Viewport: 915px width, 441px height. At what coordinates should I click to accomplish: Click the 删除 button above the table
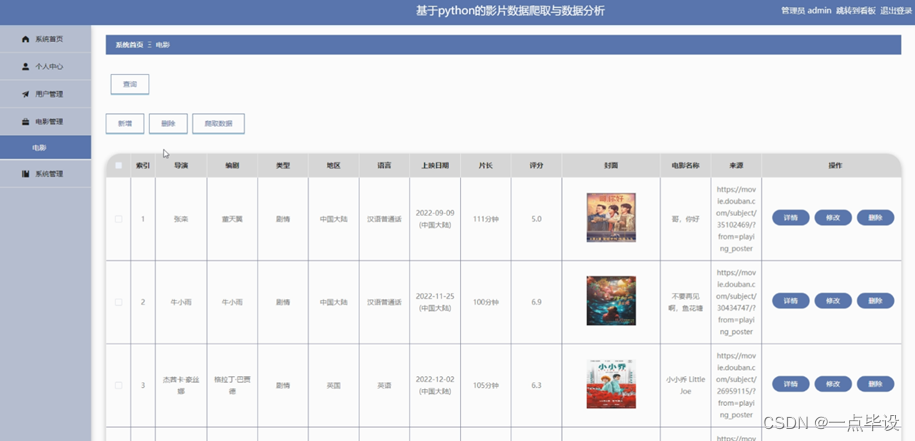(x=168, y=124)
